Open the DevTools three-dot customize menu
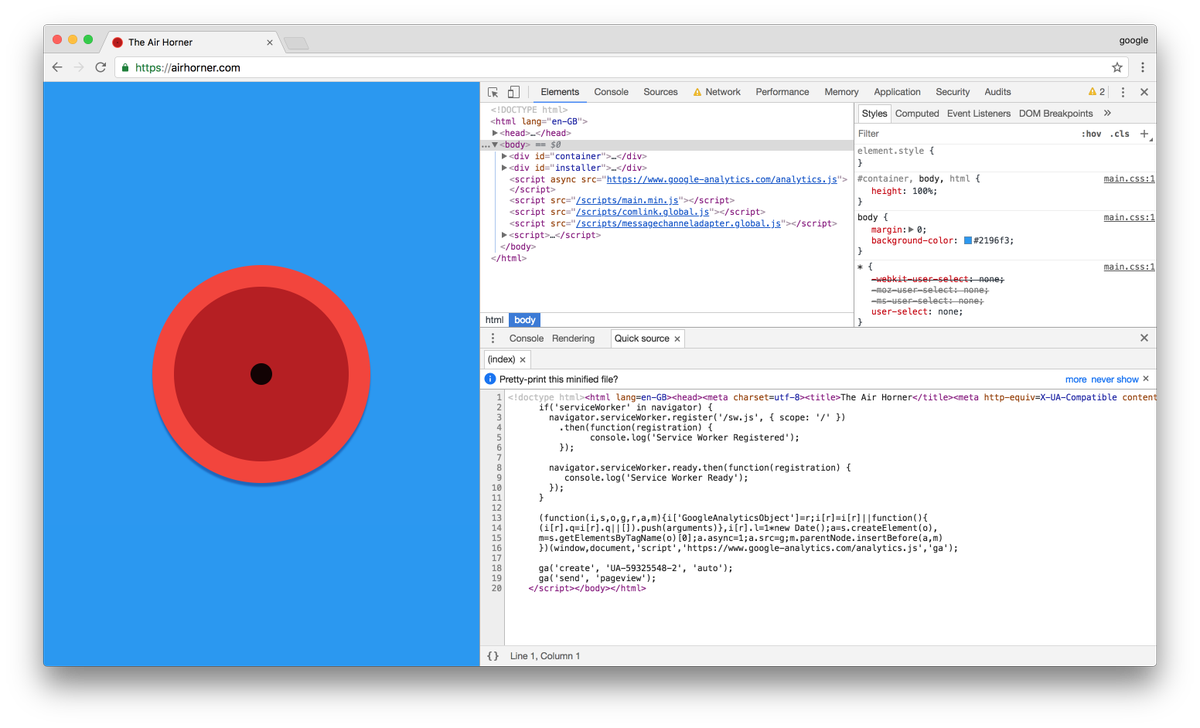1200x728 pixels. [x=1123, y=92]
